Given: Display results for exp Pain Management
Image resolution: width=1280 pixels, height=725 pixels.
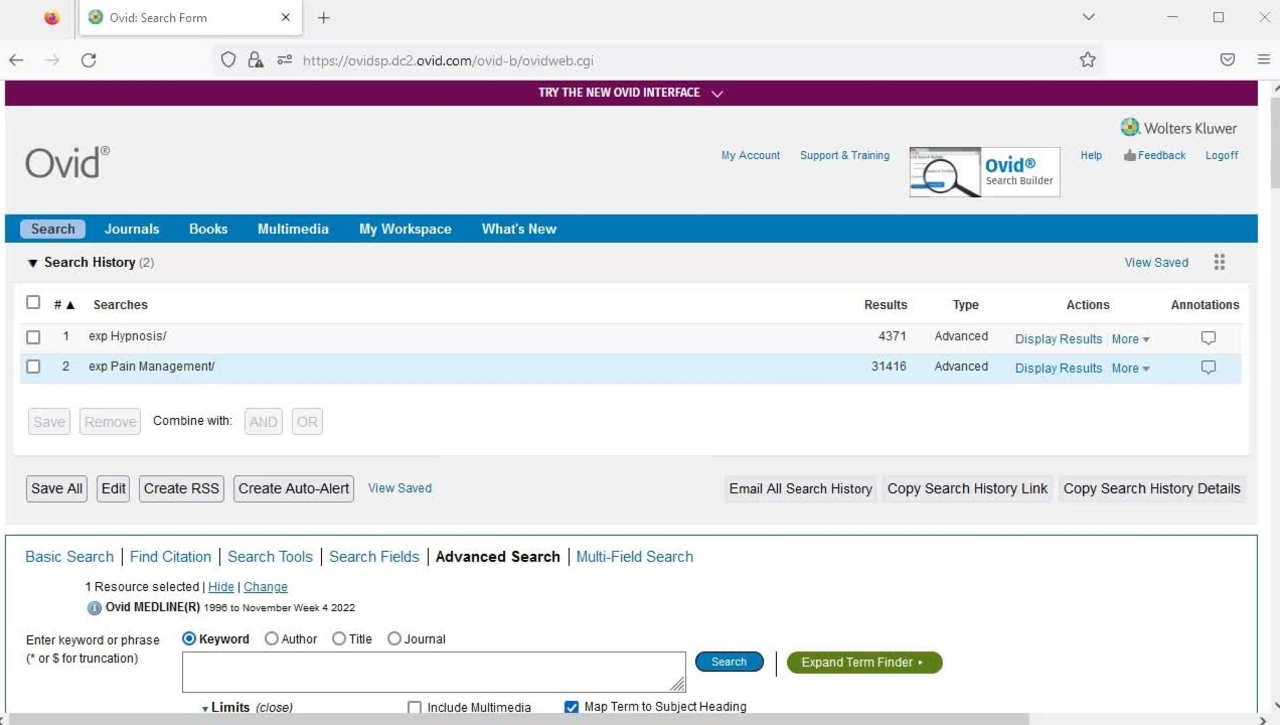Looking at the screenshot, I should tap(1058, 368).
